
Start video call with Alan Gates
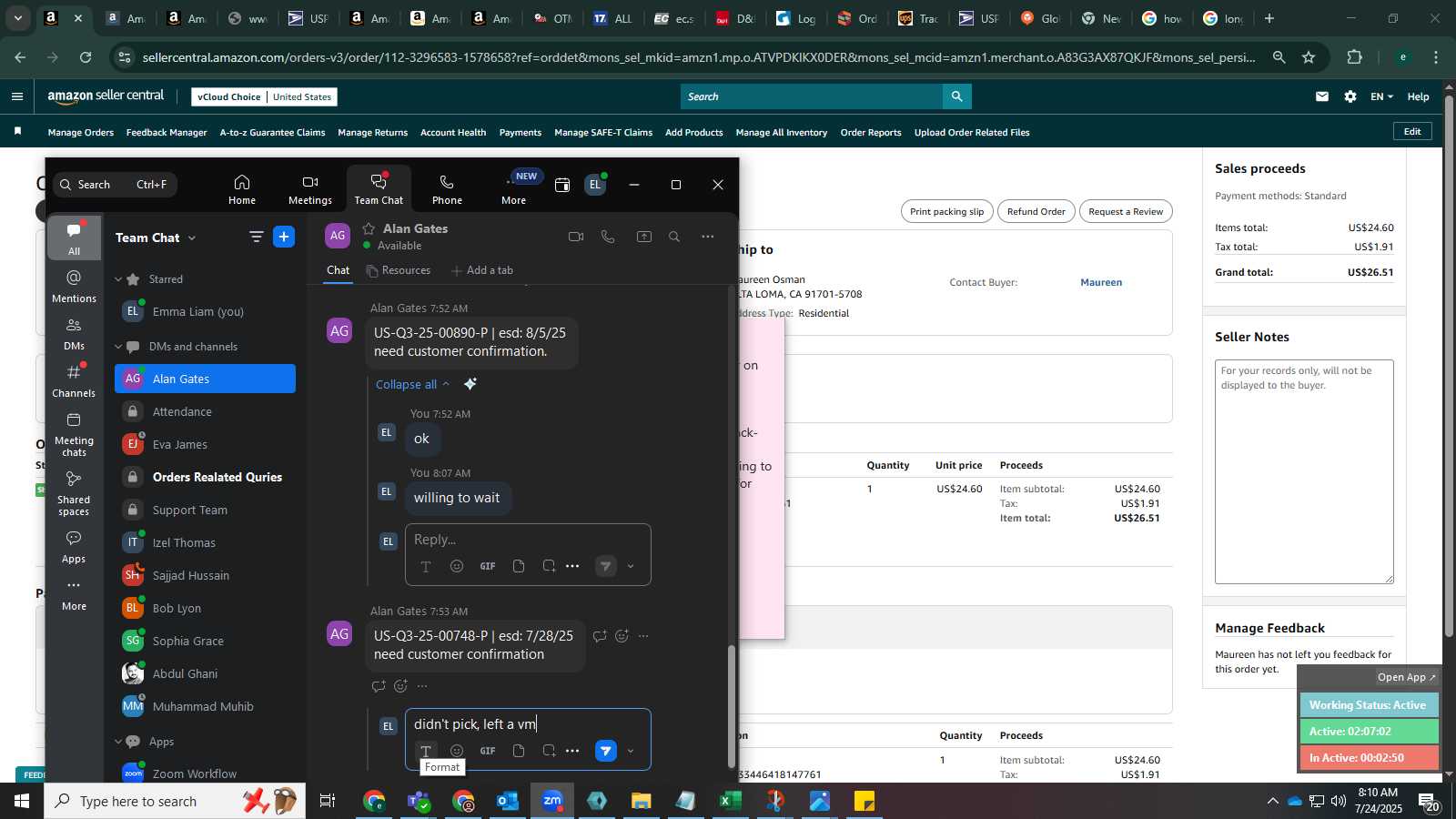(576, 237)
